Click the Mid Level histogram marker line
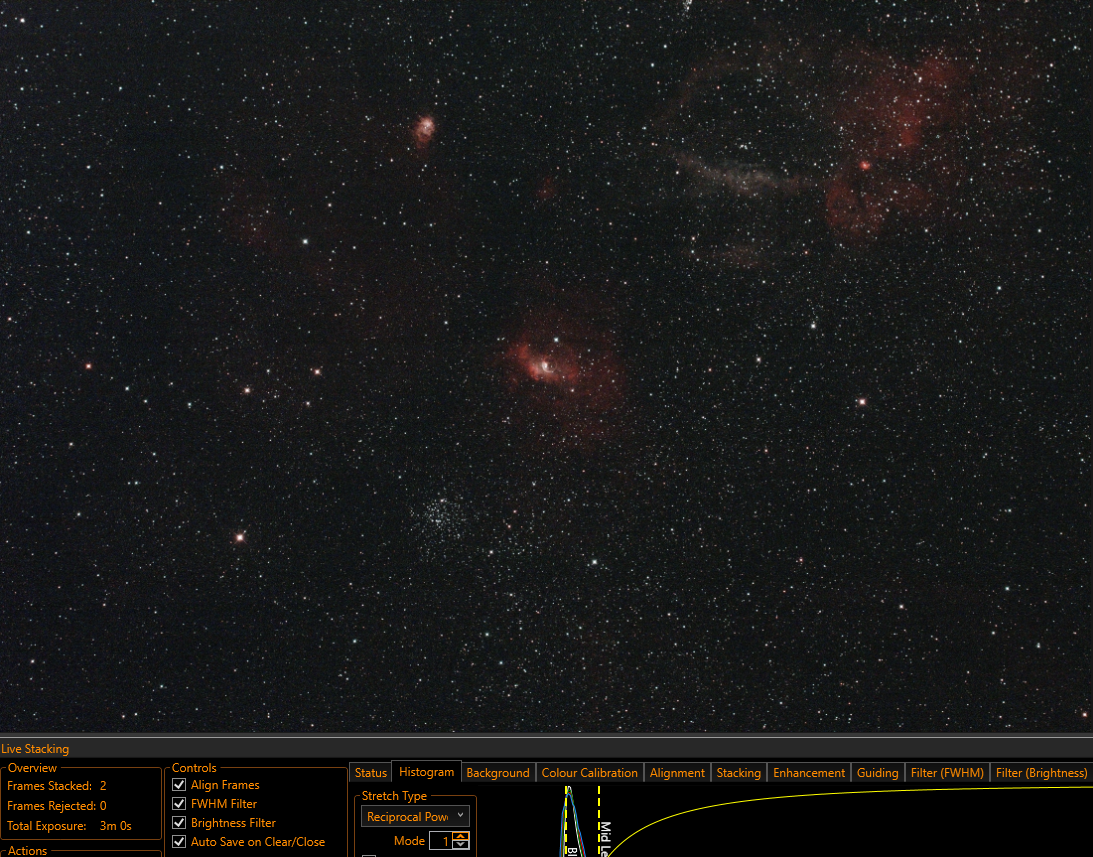Screen dimensions: 1093x857 pos(599,819)
